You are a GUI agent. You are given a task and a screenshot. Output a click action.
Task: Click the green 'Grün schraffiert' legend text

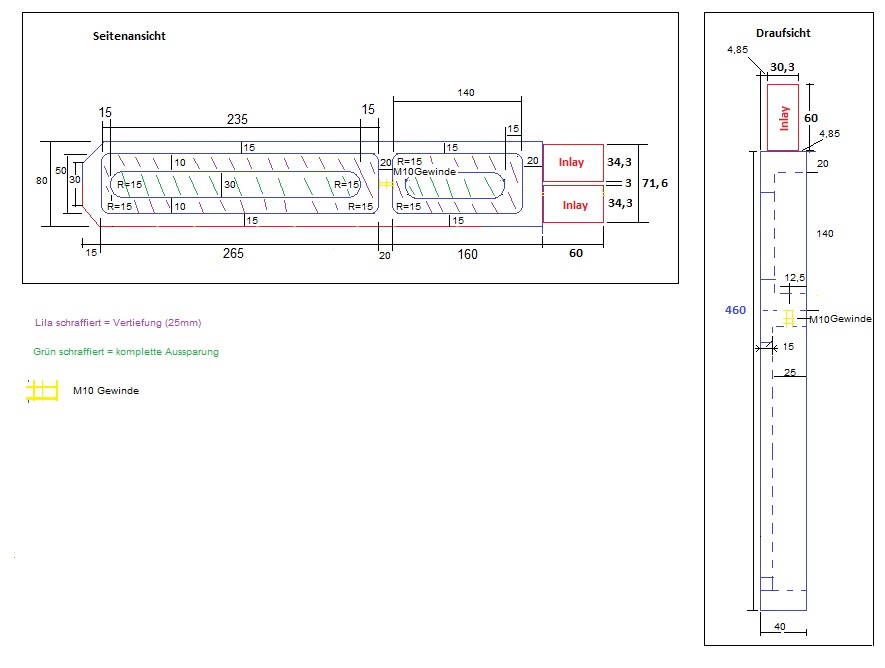(125, 352)
